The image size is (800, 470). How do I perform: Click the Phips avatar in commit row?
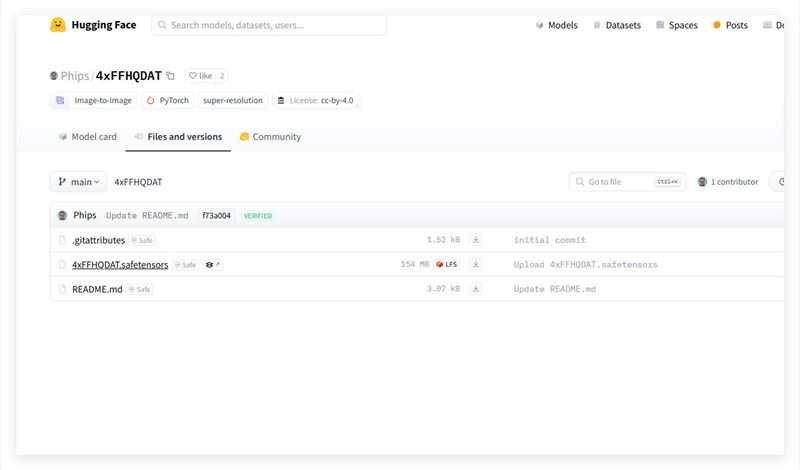click(x=63, y=215)
